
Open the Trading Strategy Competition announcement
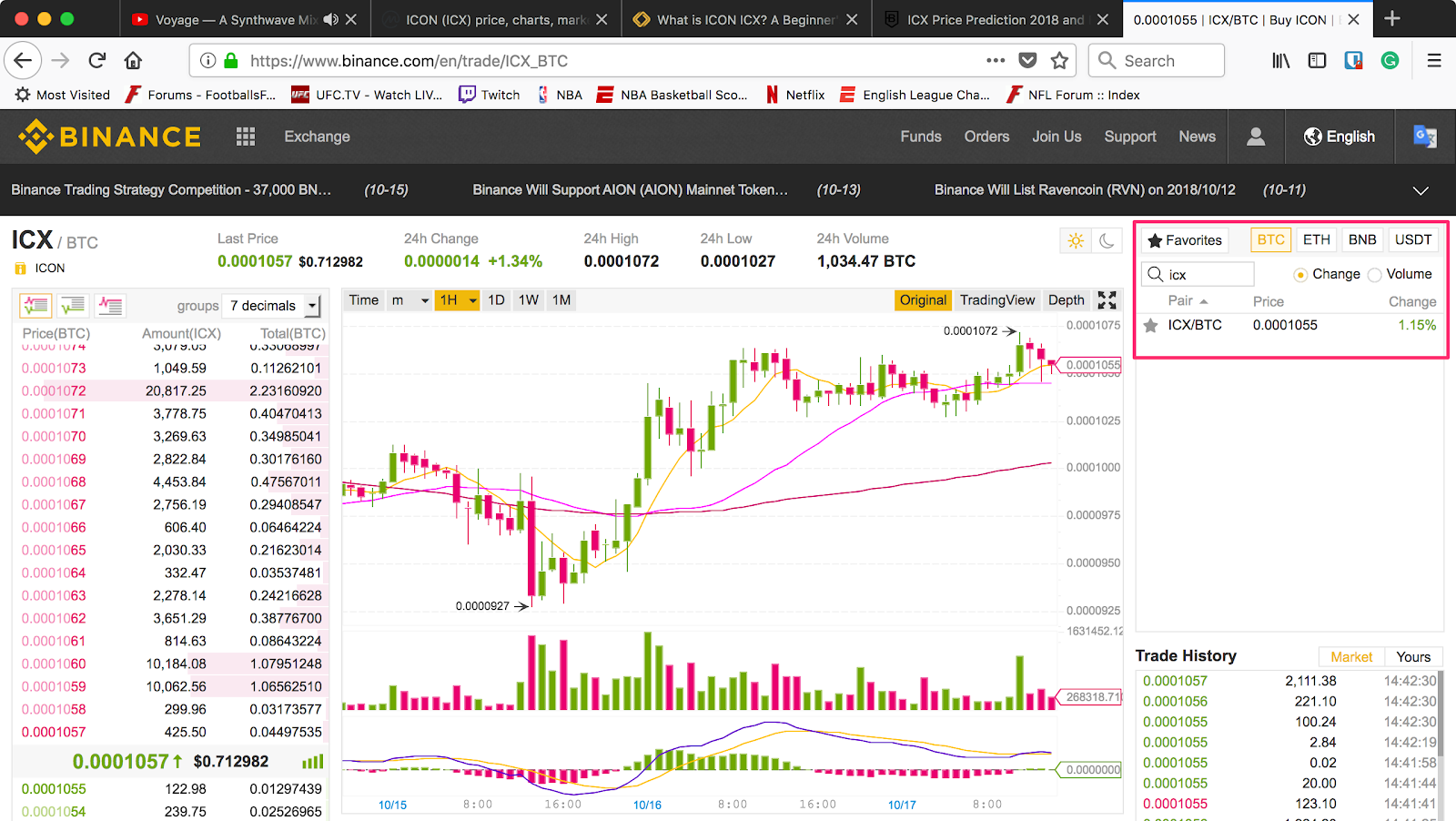tap(171, 190)
